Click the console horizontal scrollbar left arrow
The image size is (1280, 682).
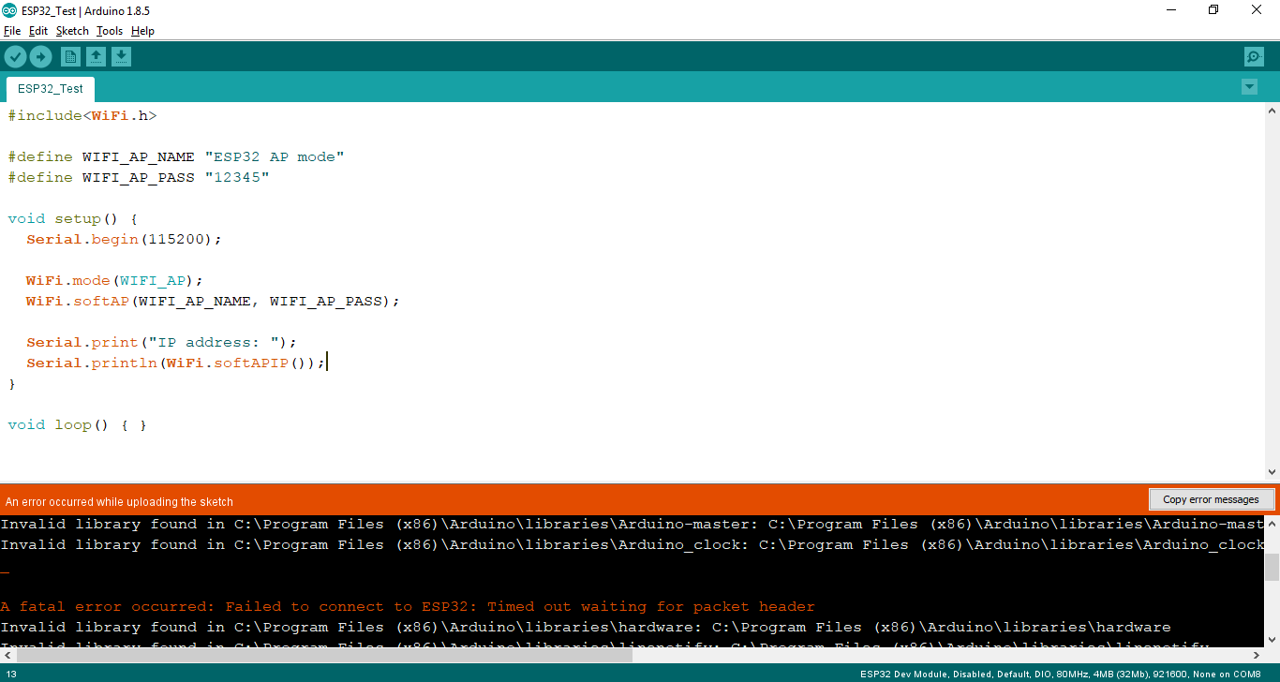pos(7,656)
